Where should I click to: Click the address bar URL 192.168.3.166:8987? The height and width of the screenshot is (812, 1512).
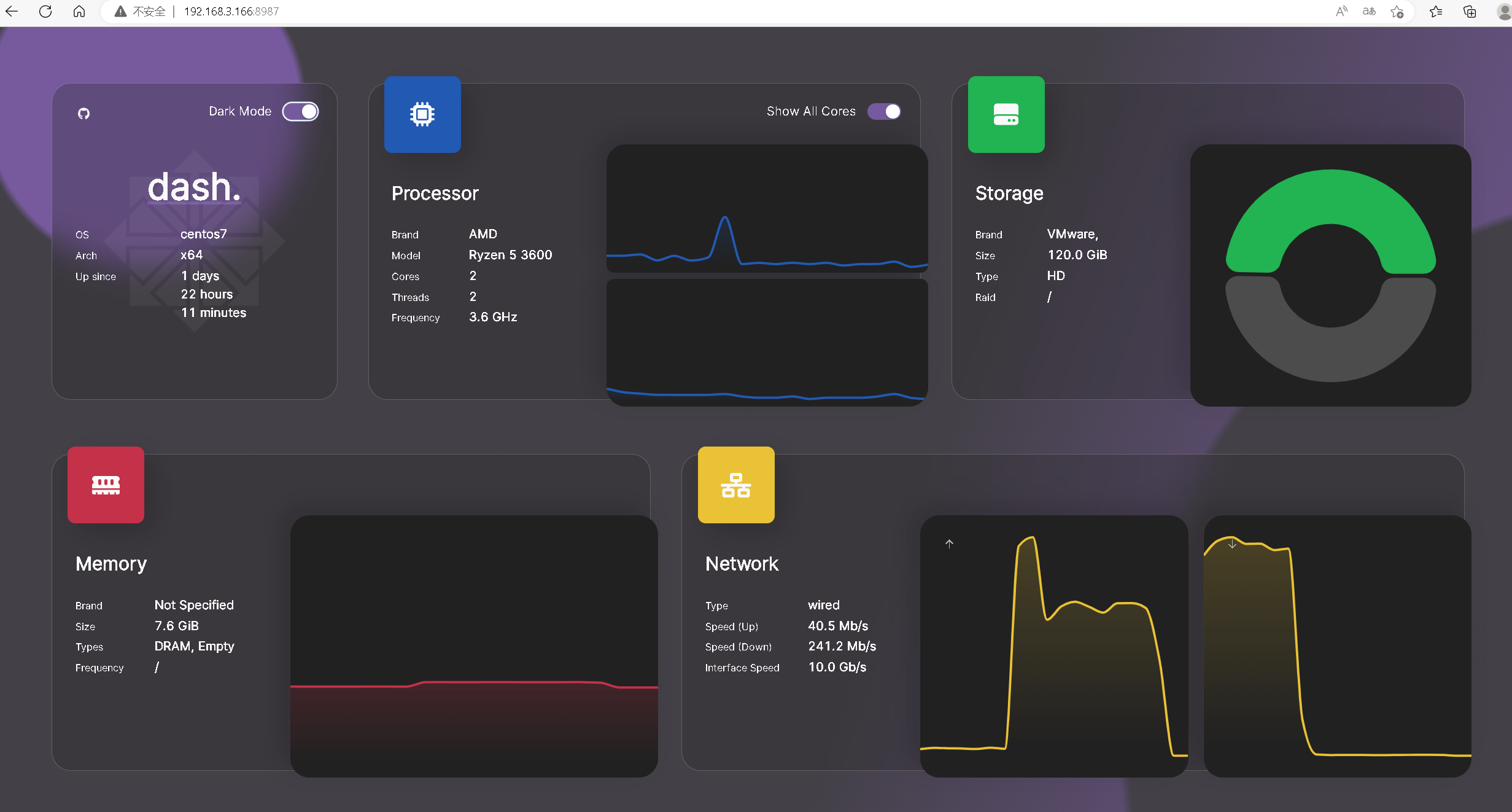(x=231, y=11)
